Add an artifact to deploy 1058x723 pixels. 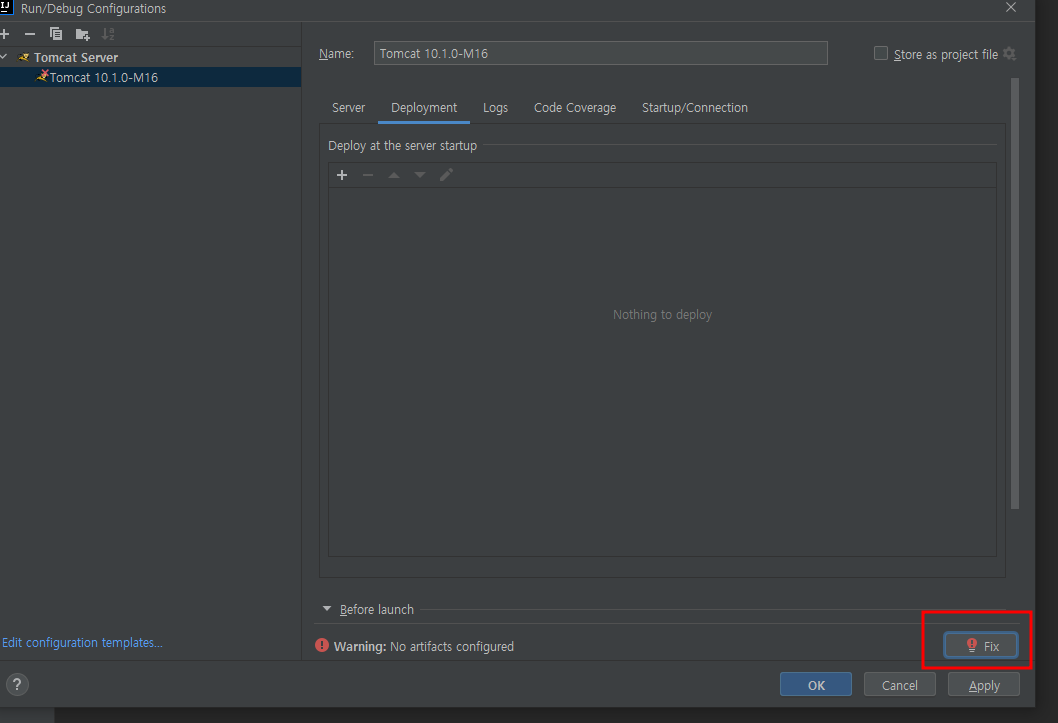coord(342,175)
